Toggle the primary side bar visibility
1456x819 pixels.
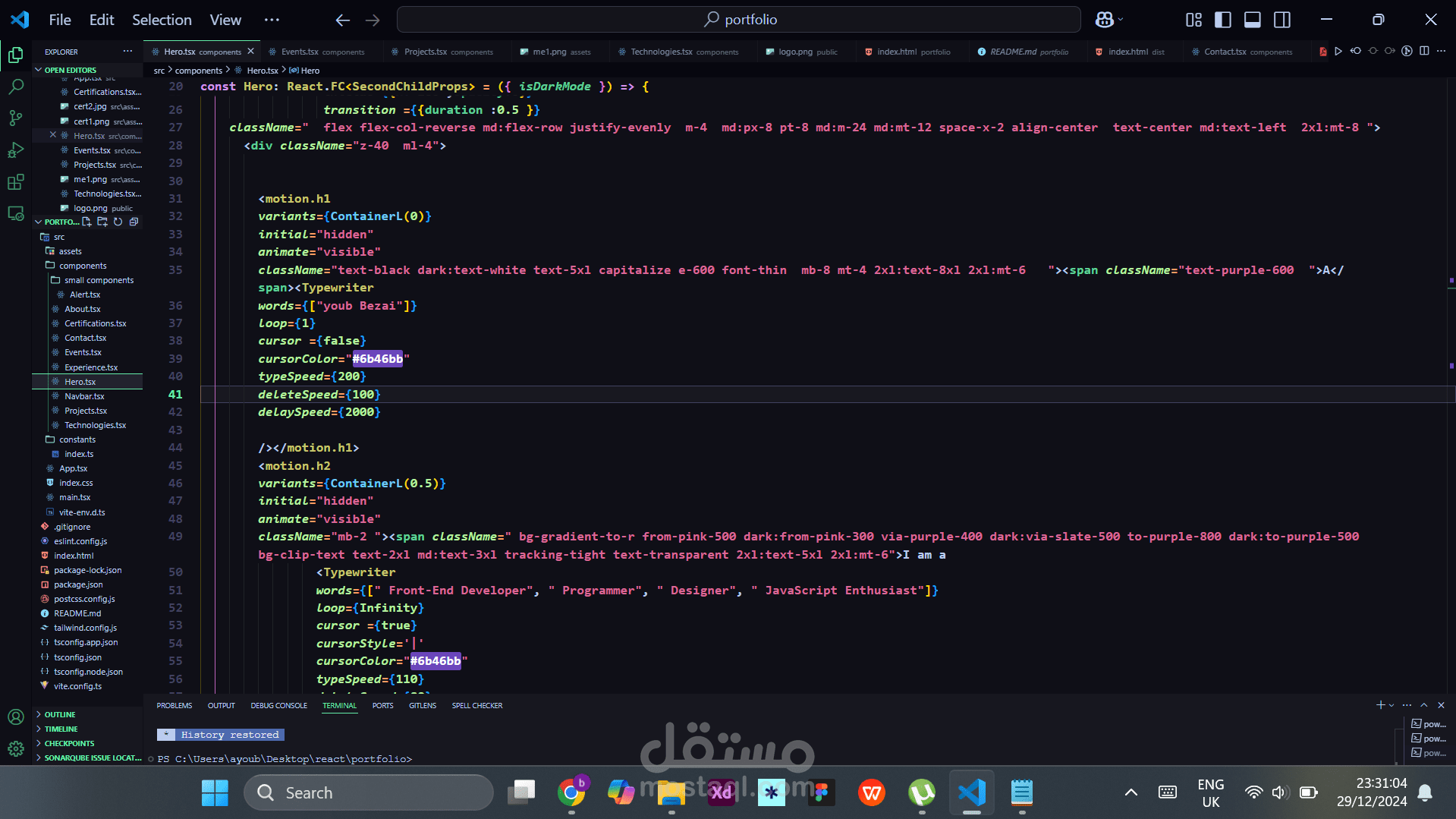1223,20
